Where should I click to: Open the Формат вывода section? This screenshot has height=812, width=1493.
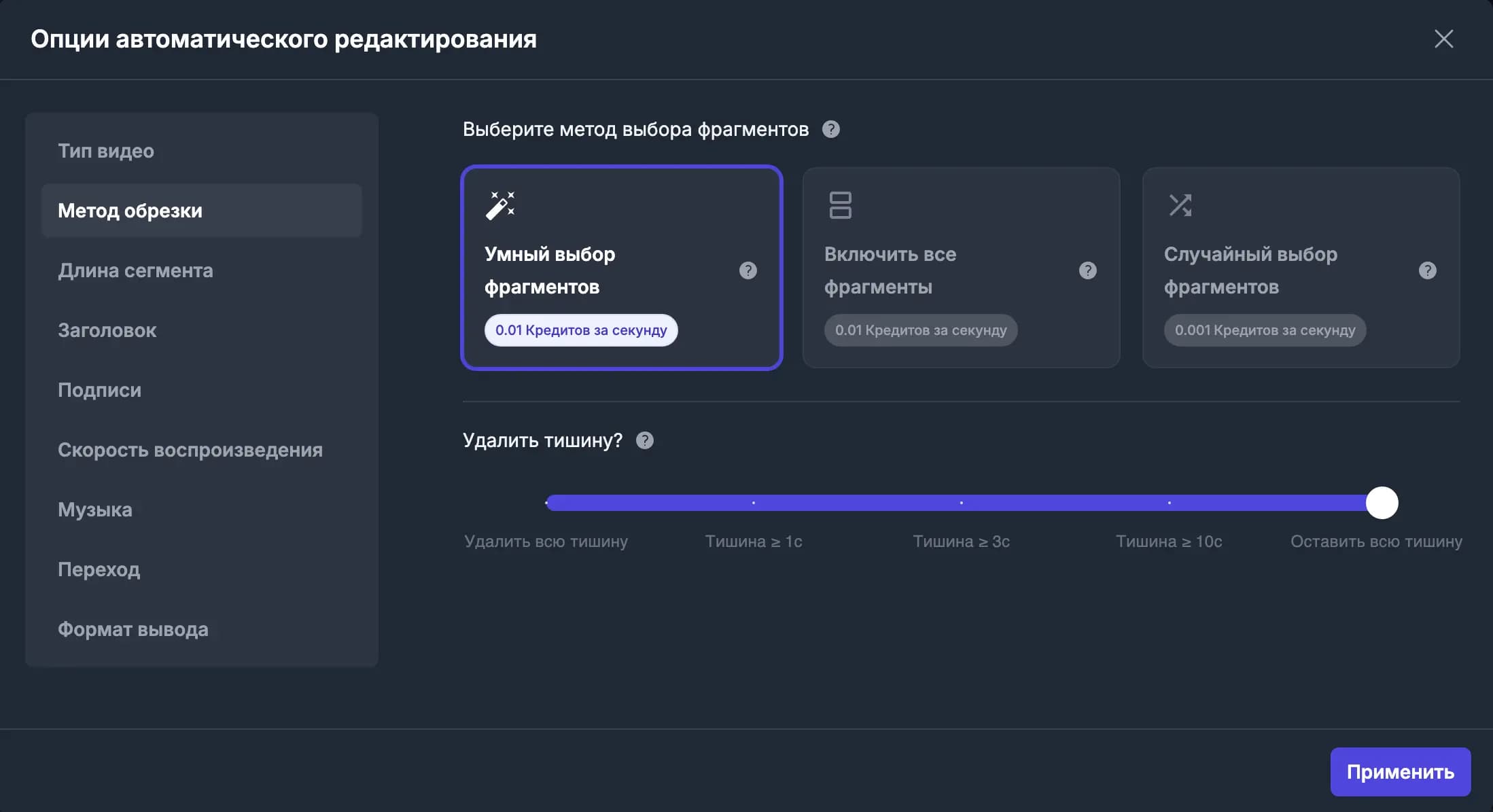[133, 629]
